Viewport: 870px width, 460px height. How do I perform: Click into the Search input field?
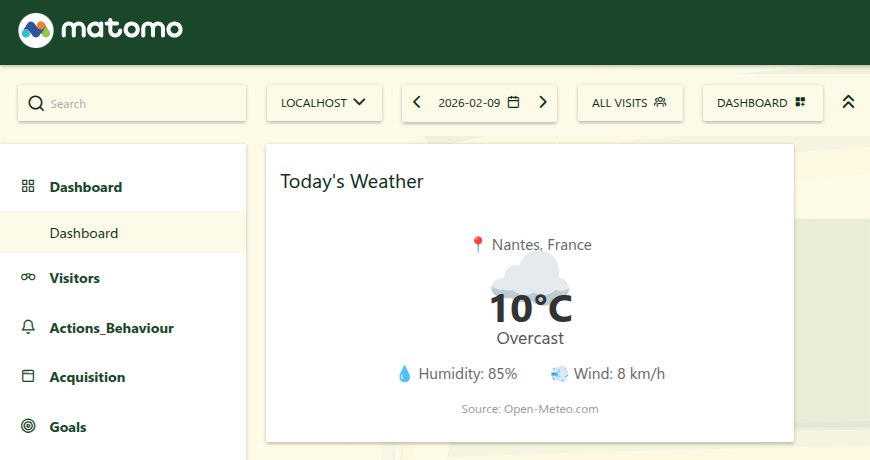(140, 103)
